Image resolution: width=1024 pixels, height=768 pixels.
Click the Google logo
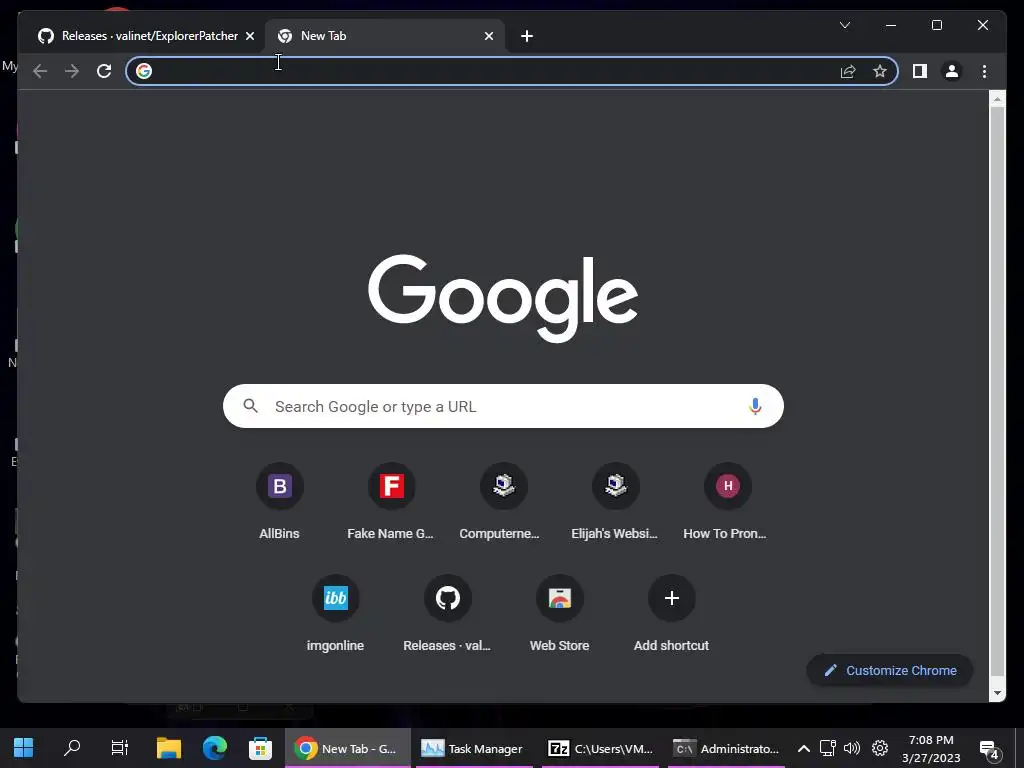click(503, 298)
